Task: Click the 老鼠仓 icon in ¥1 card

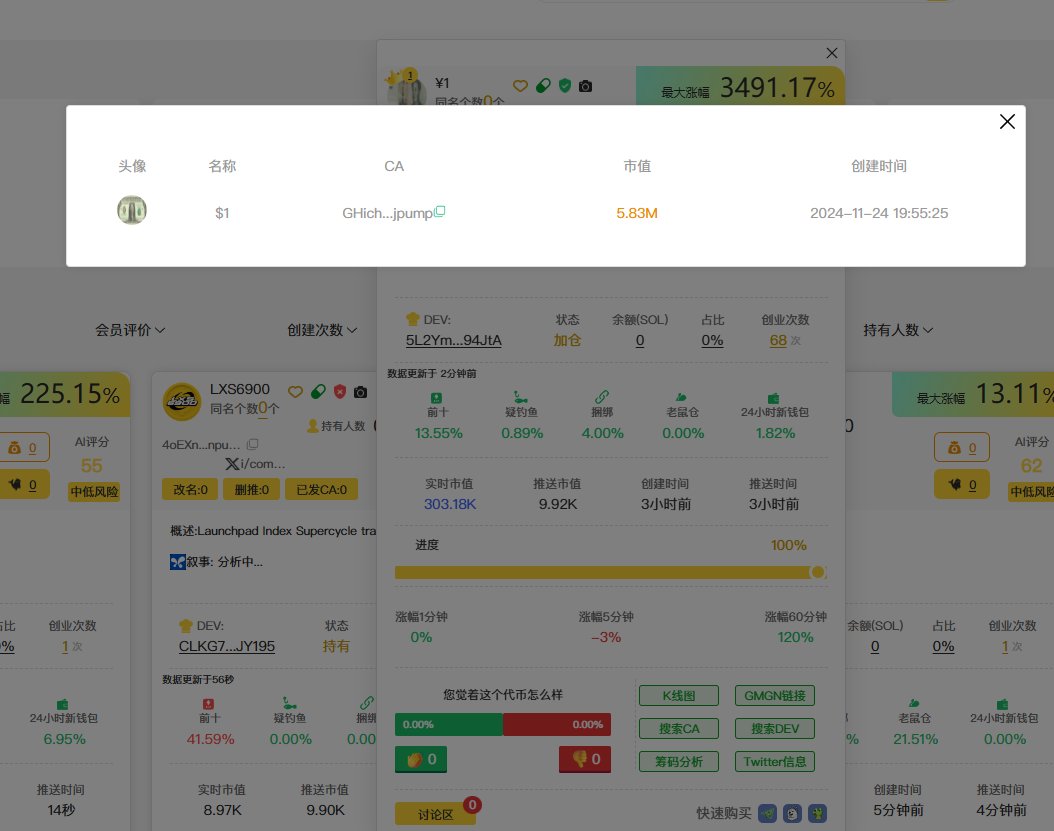Action: pyautogui.click(x=682, y=397)
